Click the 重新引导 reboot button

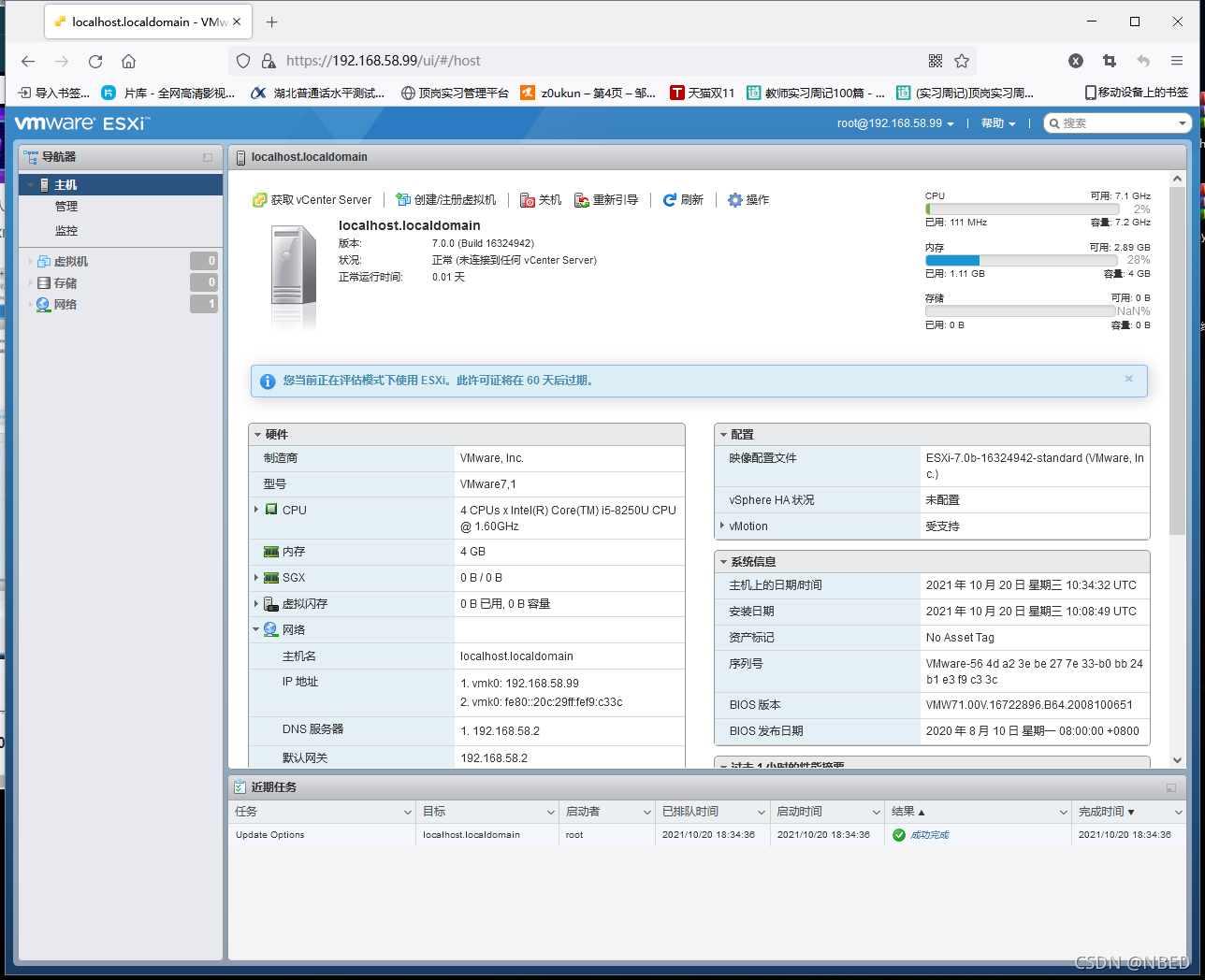607,200
